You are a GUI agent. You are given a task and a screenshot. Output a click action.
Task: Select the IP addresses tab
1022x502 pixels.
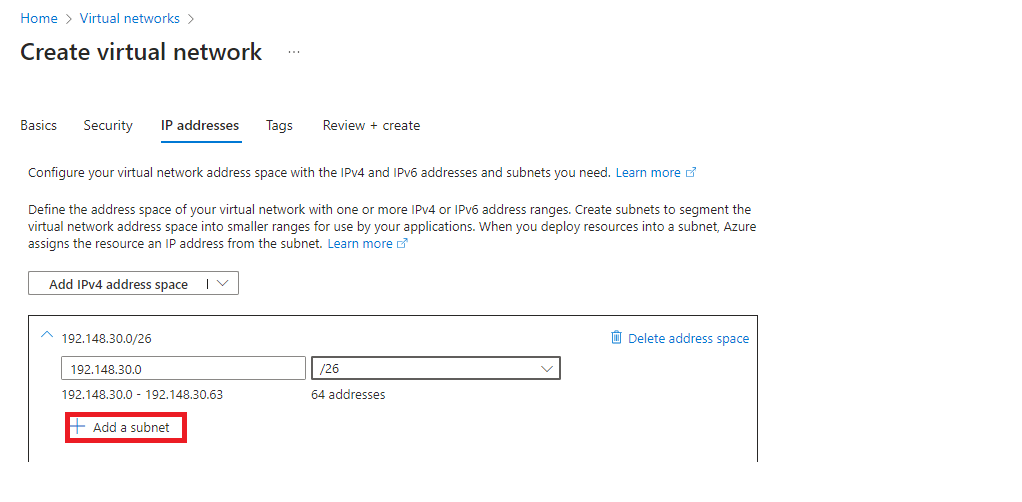point(200,126)
